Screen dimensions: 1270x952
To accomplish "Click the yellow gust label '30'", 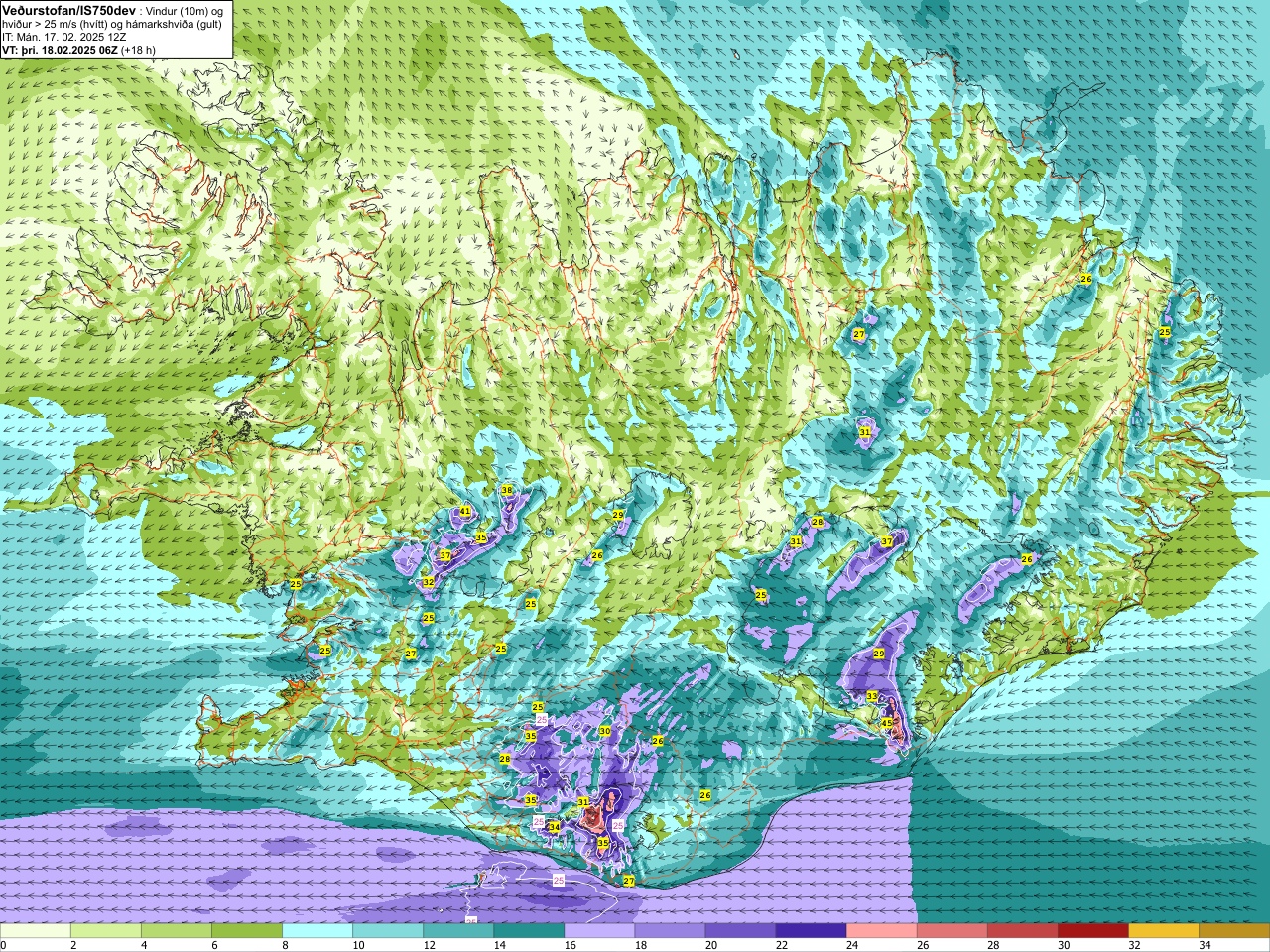I will click(x=604, y=731).
